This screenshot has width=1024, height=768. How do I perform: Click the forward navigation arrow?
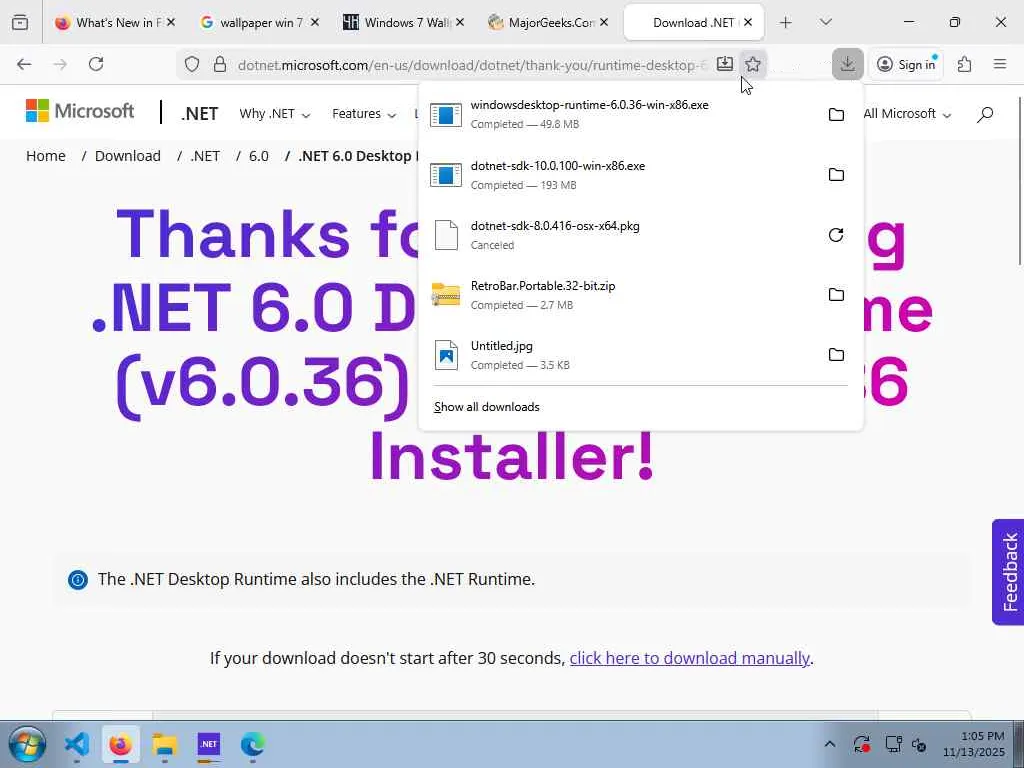[60, 64]
